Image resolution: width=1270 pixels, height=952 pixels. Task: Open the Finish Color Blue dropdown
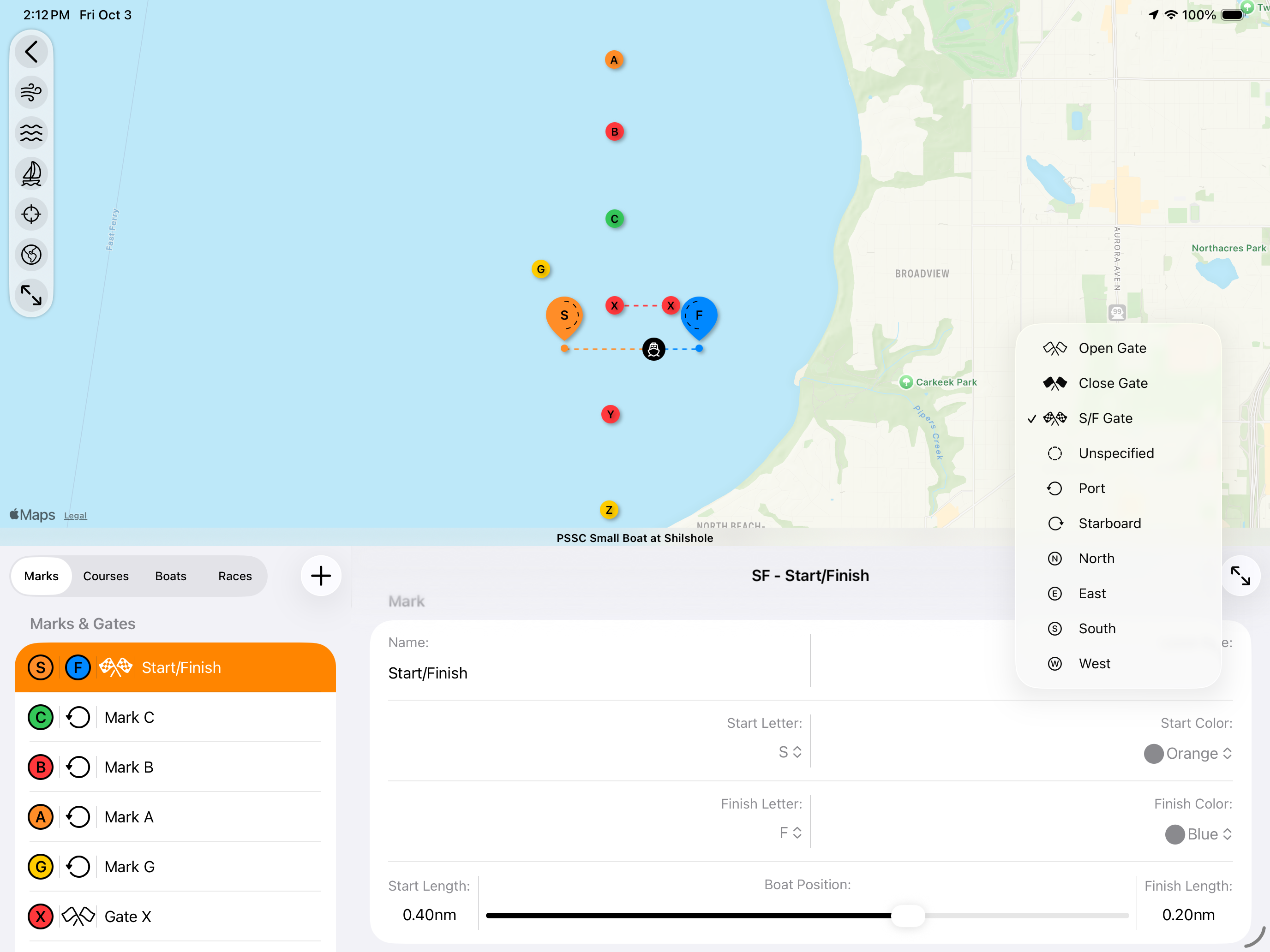click(x=1199, y=834)
